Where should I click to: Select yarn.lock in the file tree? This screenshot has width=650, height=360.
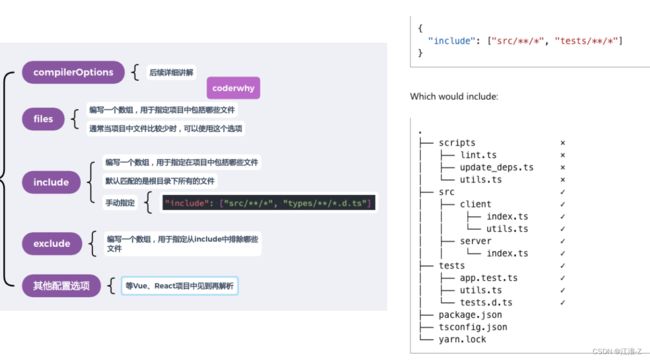point(462,339)
